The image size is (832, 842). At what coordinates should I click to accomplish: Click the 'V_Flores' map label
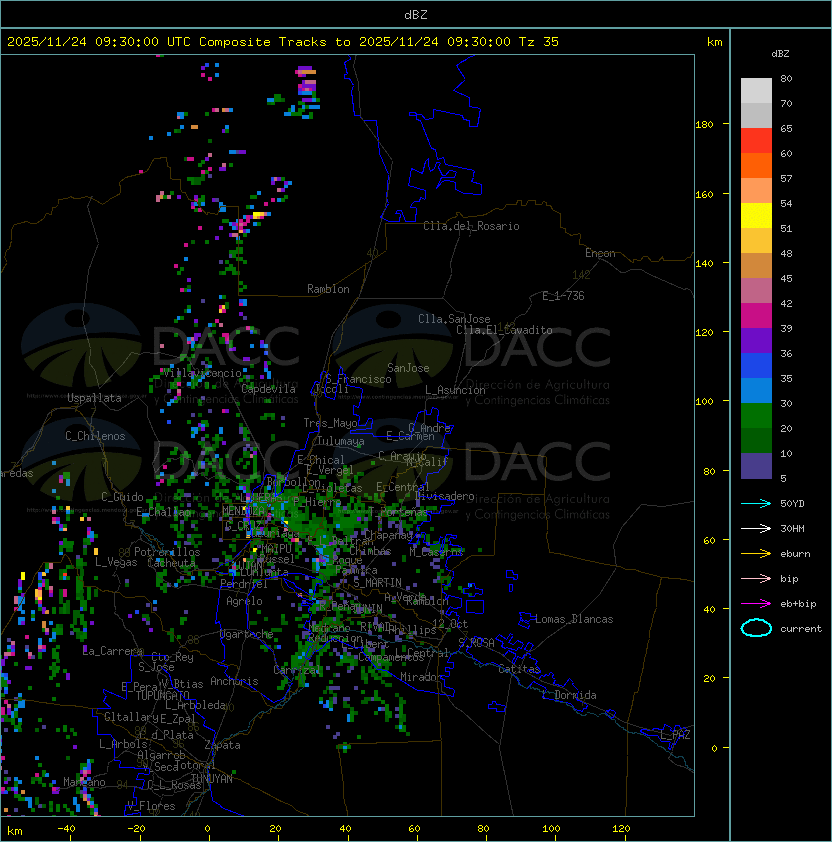click(151, 806)
